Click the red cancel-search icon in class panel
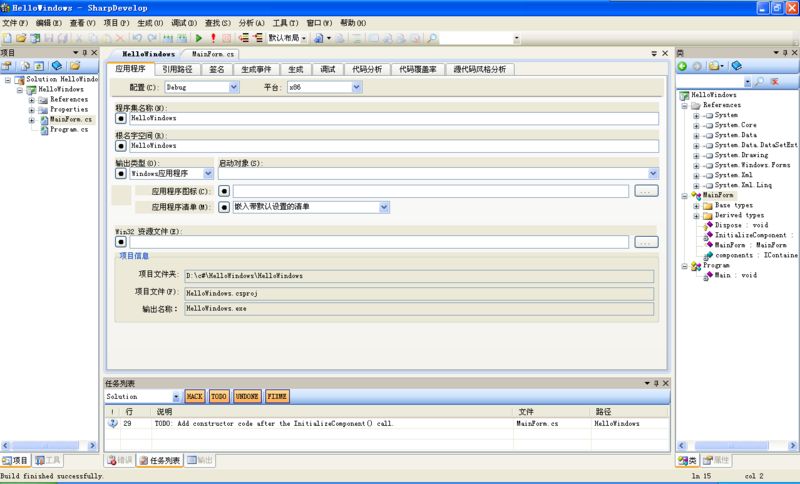The width and height of the screenshot is (800, 484). (775, 82)
